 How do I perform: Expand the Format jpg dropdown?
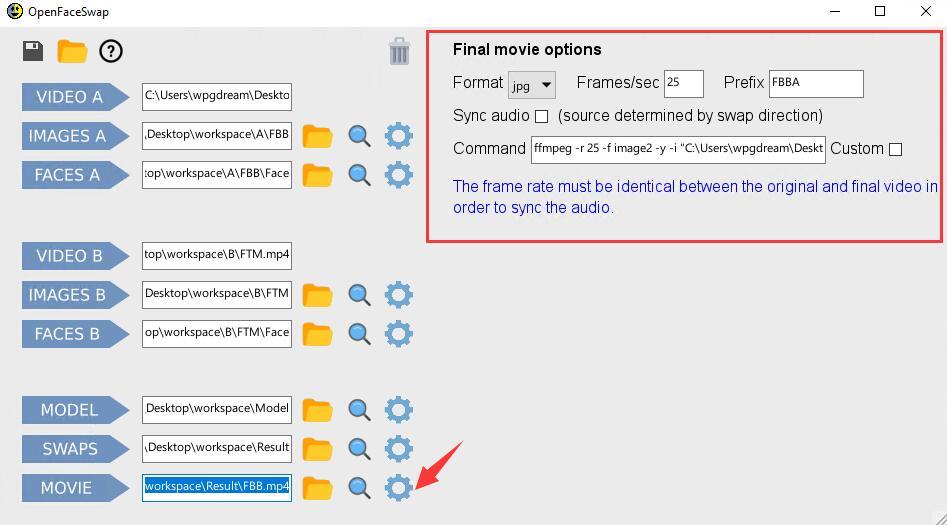coord(531,85)
